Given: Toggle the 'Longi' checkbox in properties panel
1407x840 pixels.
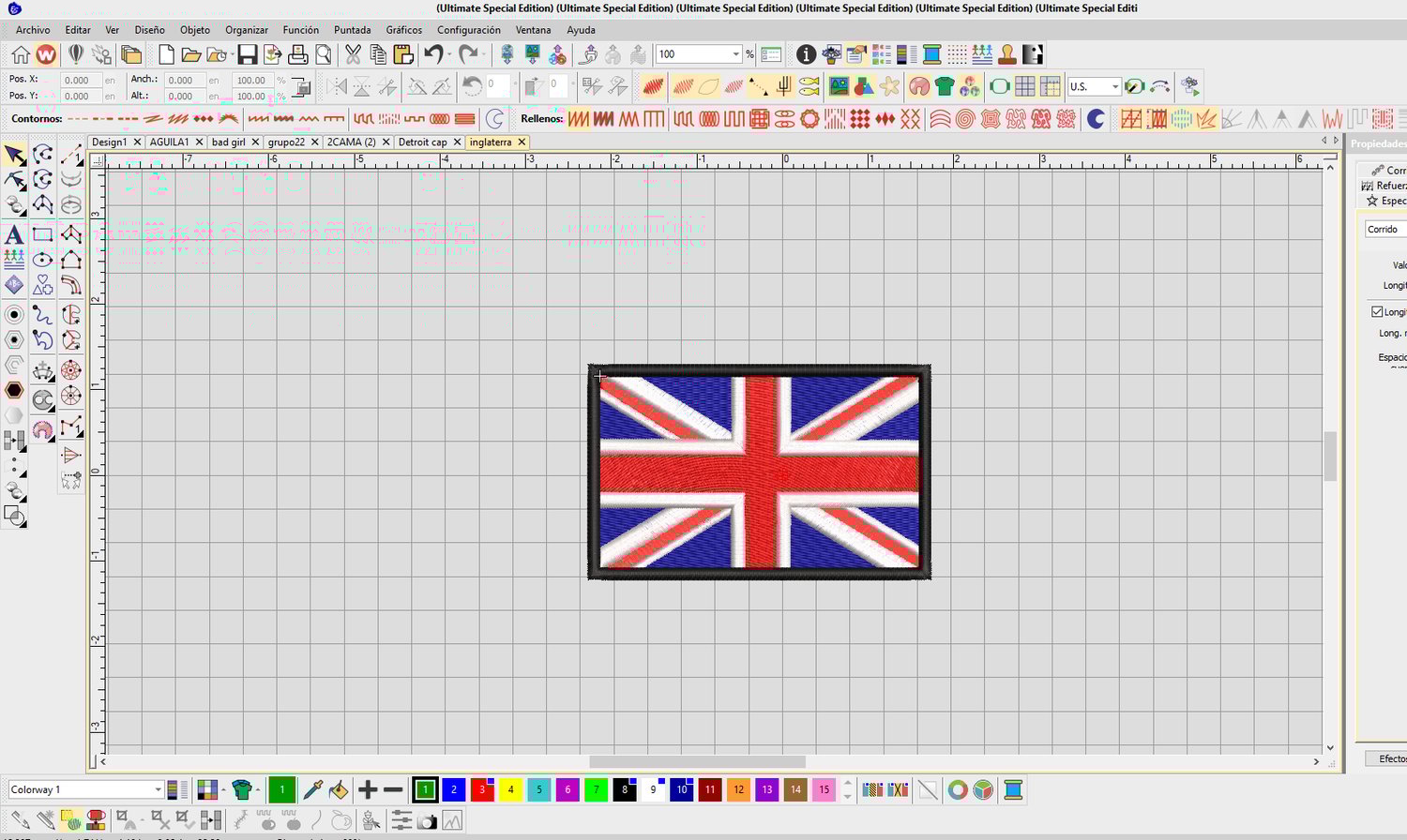Looking at the screenshot, I should coord(1377,311).
